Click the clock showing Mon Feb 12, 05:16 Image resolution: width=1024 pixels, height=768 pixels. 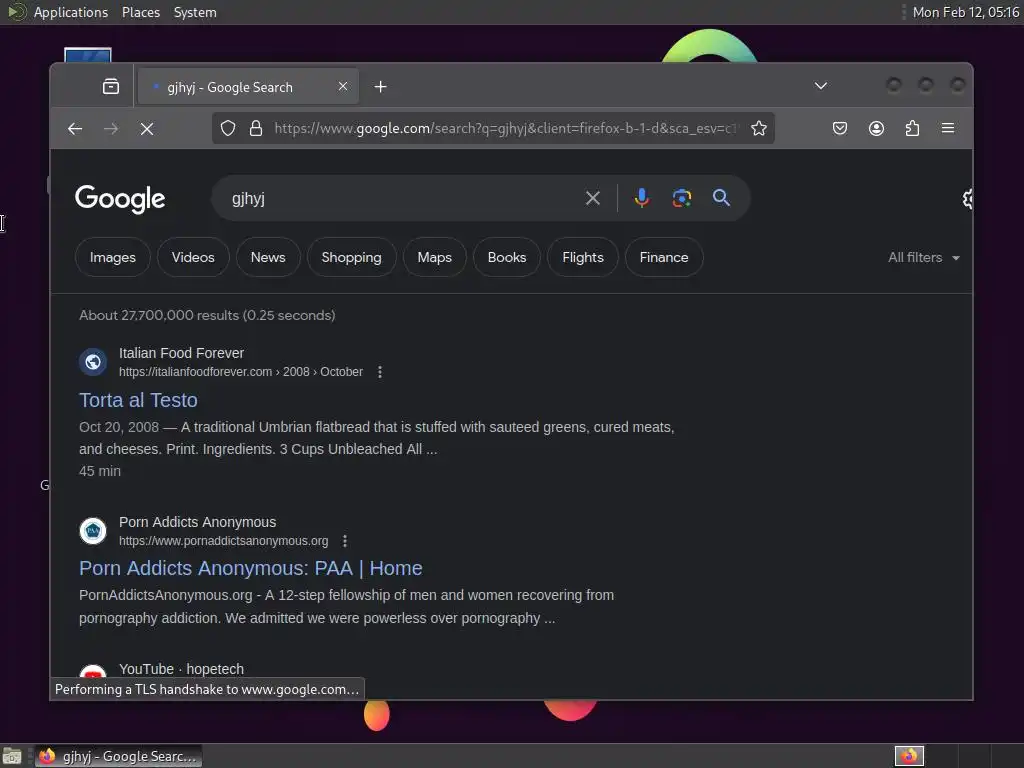click(966, 12)
